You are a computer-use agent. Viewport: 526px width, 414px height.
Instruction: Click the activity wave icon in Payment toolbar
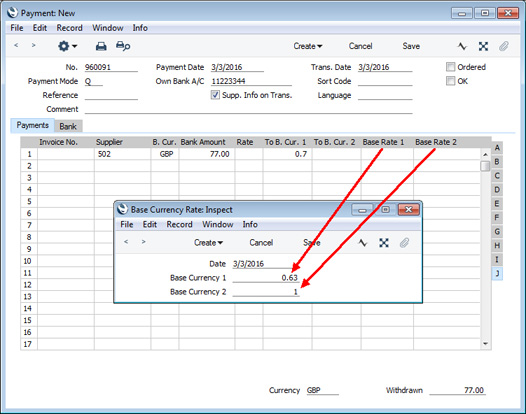(x=462, y=46)
